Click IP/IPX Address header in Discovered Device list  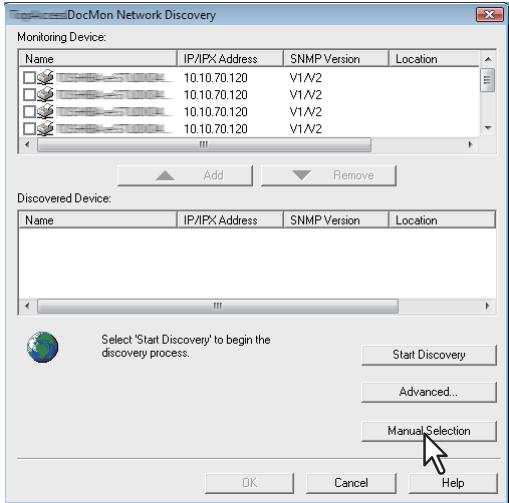point(230,220)
